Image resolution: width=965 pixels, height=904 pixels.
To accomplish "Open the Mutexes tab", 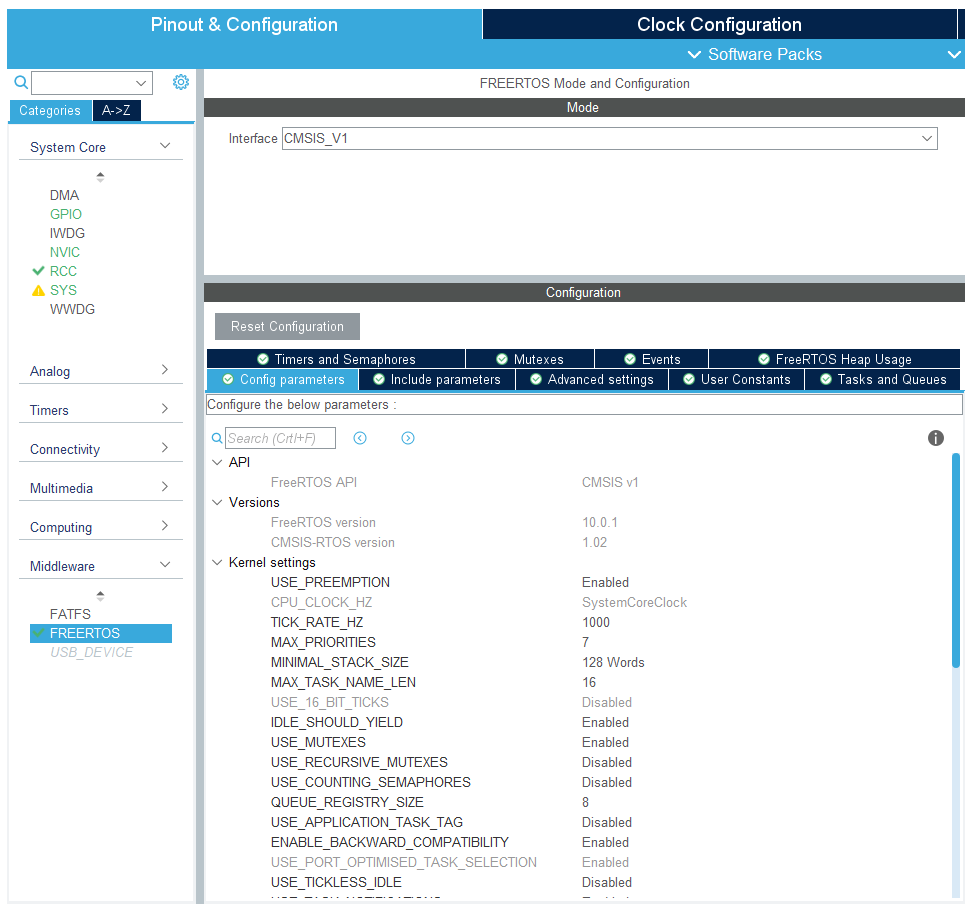I will click(530, 359).
